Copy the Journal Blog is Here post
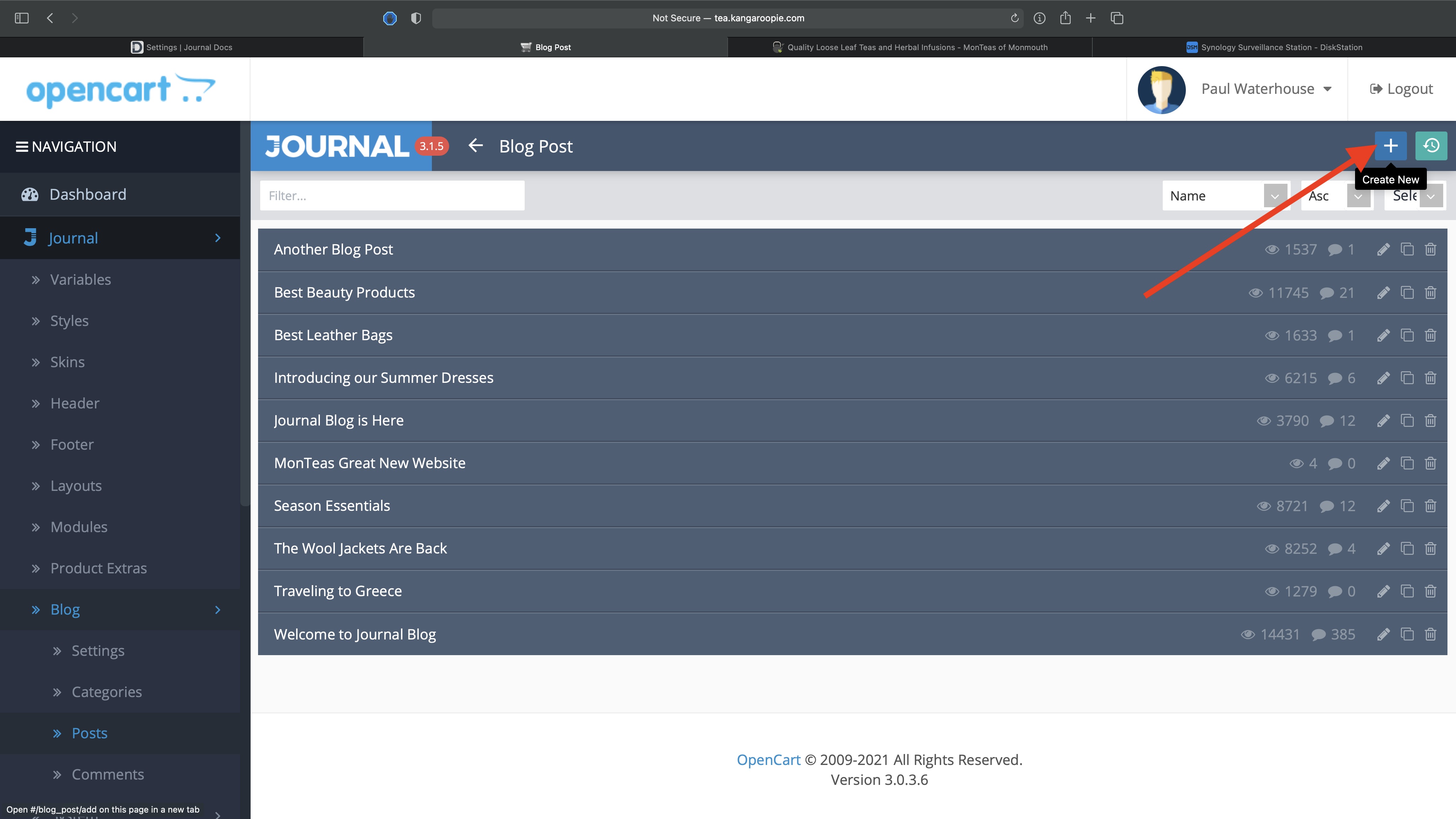The height and width of the screenshot is (819, 1456). pos(1407,421)
